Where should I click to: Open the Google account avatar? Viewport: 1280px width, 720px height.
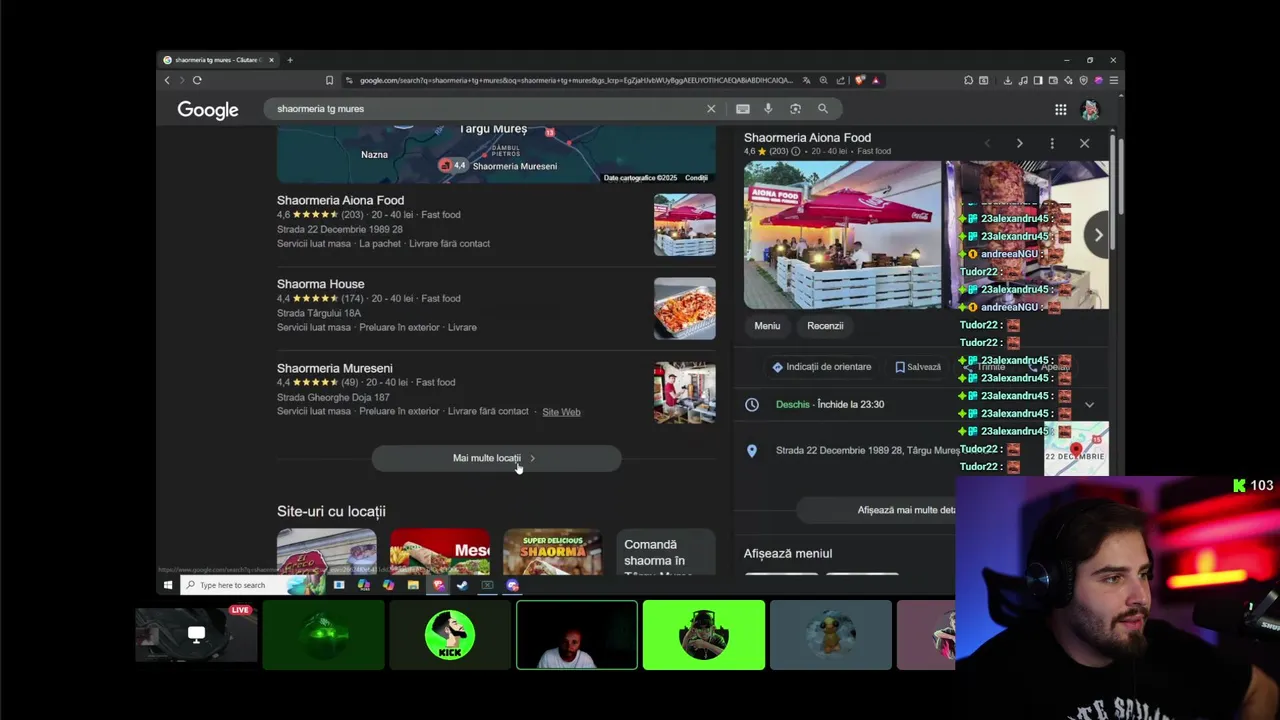(x=1090, y=109)
